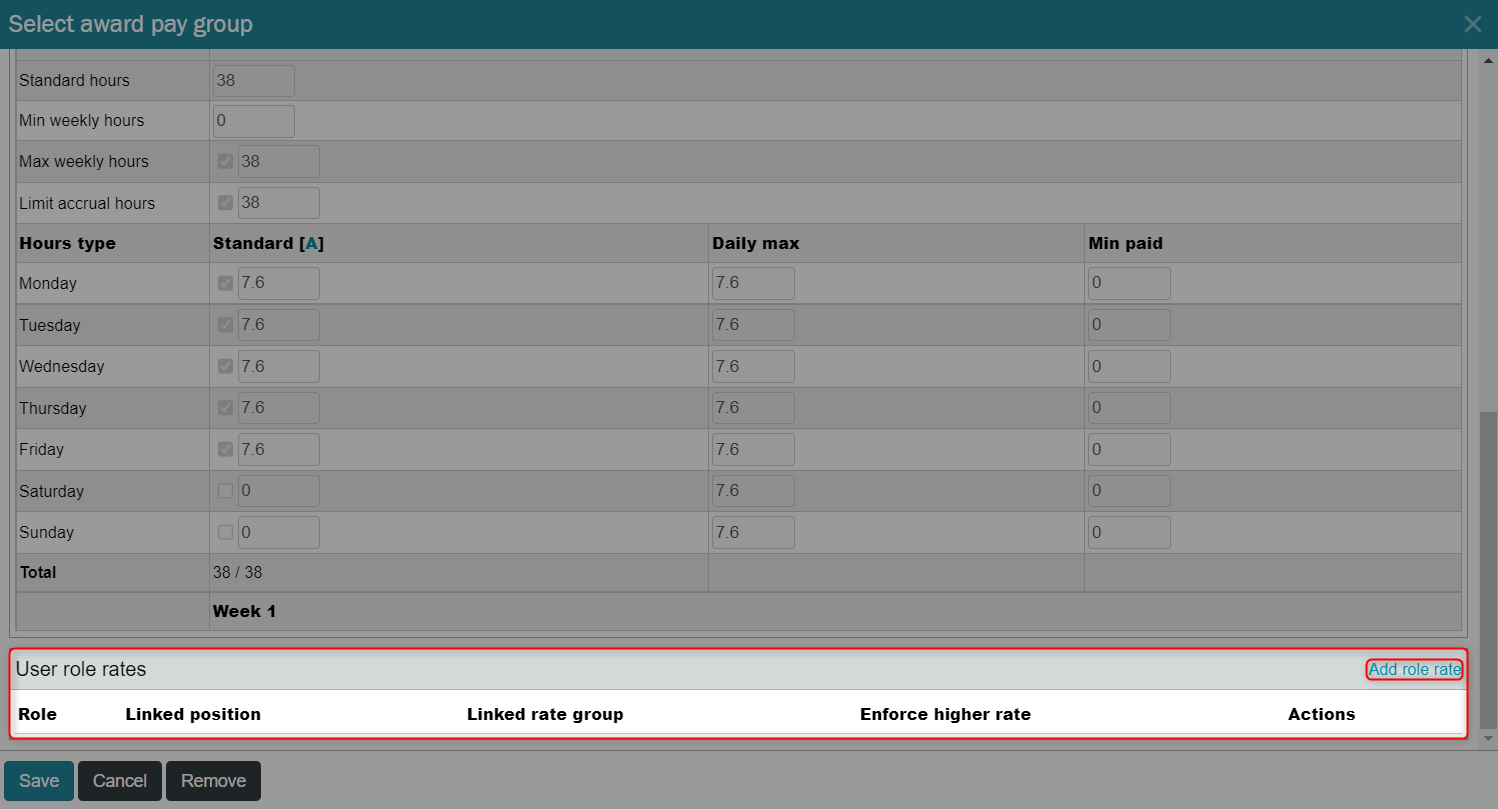The height and width of the screenshot is (809, 1498).
Task: Toggle Tuesday standard hours checkbox
Action: pos(225,325)
